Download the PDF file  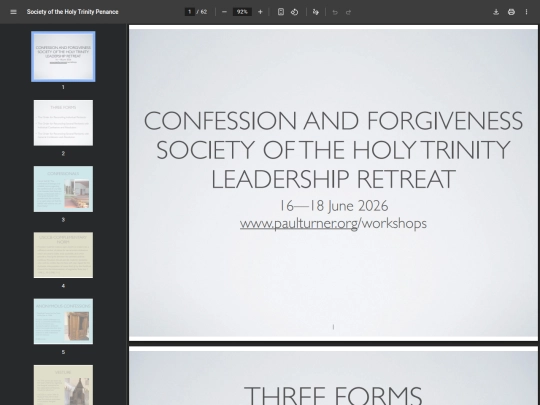[496, 12]
